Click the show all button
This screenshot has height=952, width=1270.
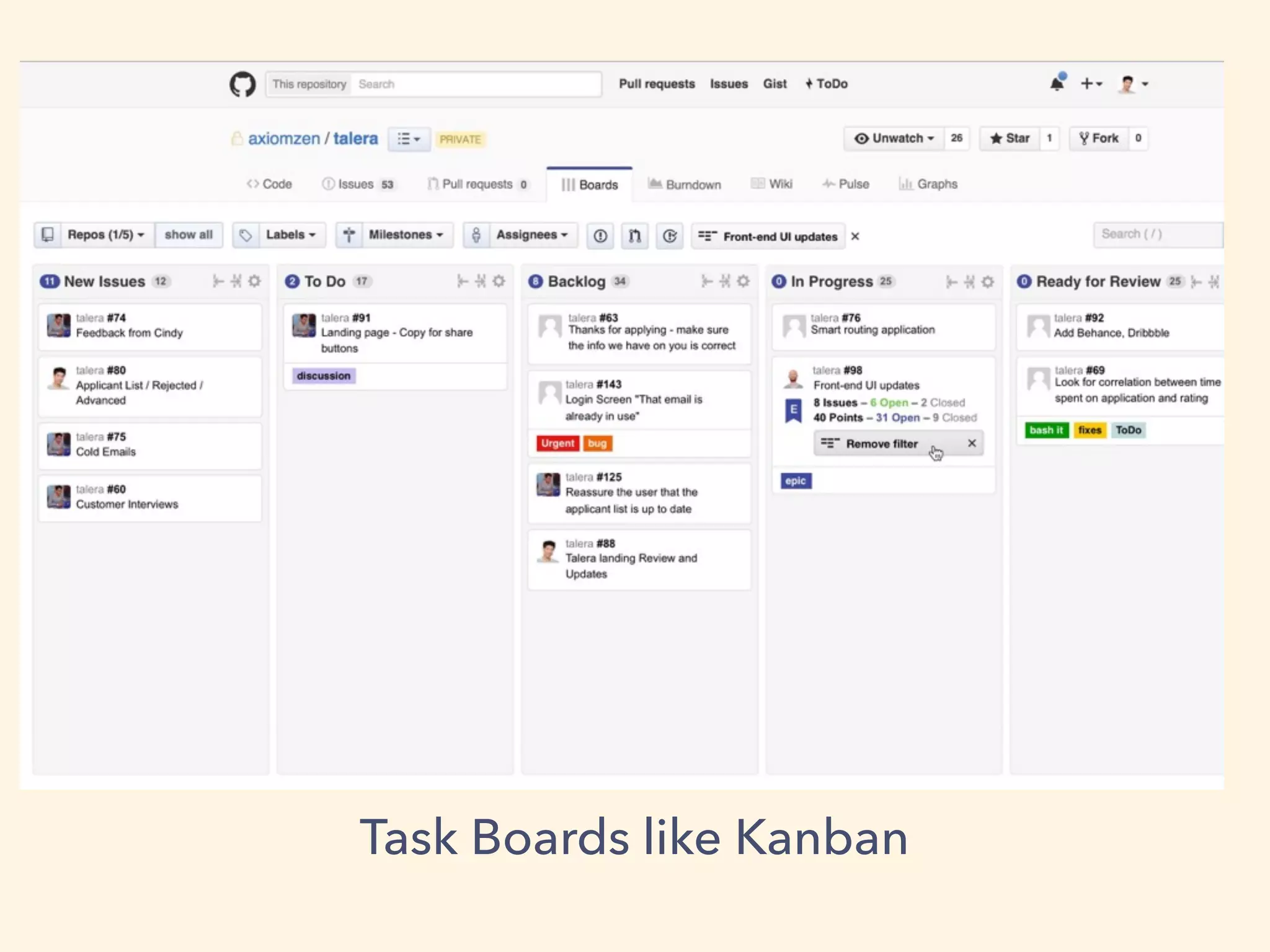point(189,235)
